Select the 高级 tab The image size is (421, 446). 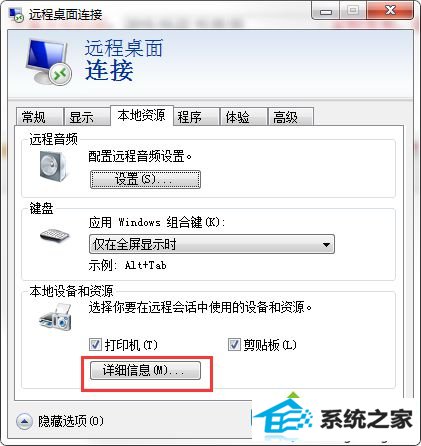pyautogui.click(x=291, y=117)
